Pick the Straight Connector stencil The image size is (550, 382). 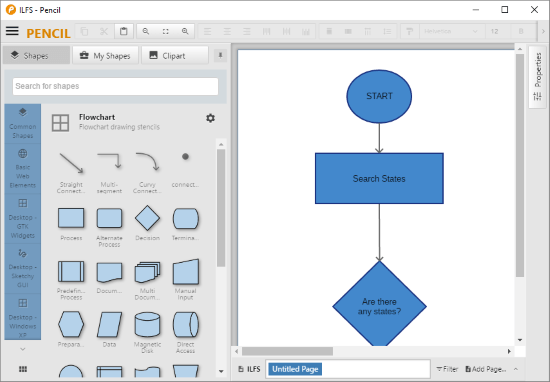coord(71,172)
